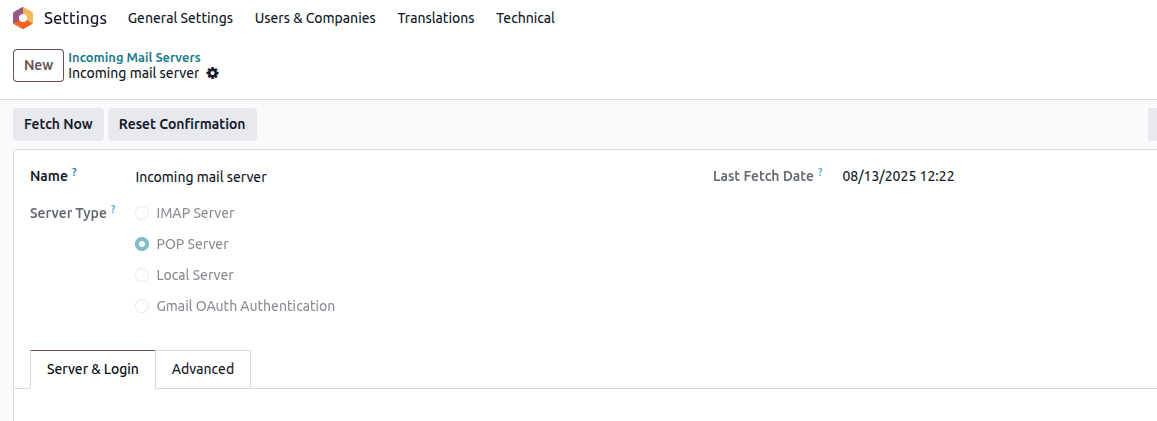Select the Local Server radio option
The width and height of the screenshot is (1157, 421).
tap(142, 275)
